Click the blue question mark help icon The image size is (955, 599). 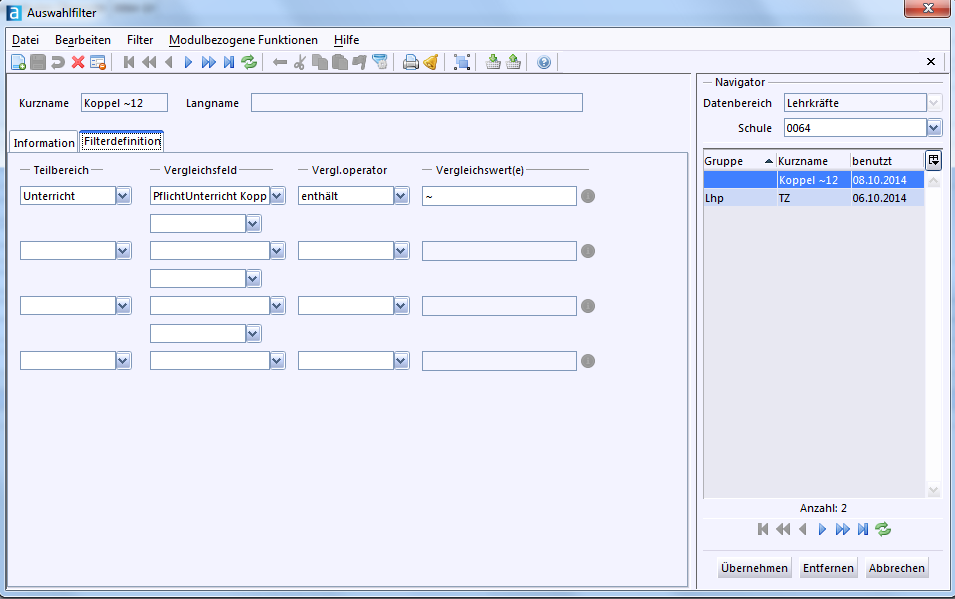[544, 62]
